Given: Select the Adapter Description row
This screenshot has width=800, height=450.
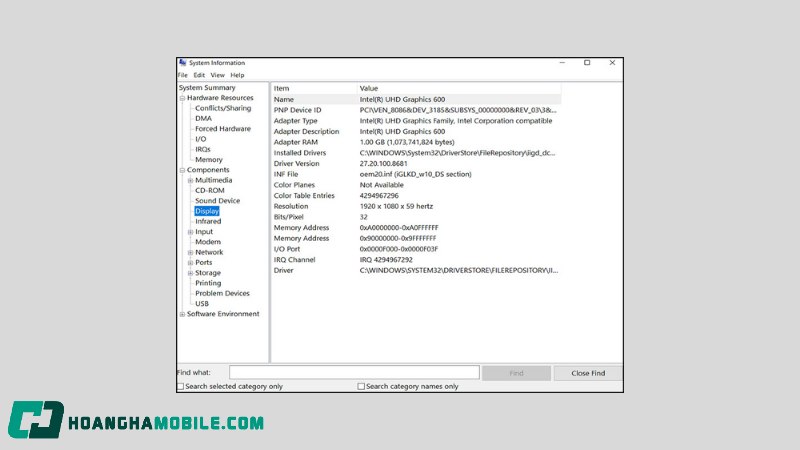Looking at the screenshot, I should pos(416,132).
